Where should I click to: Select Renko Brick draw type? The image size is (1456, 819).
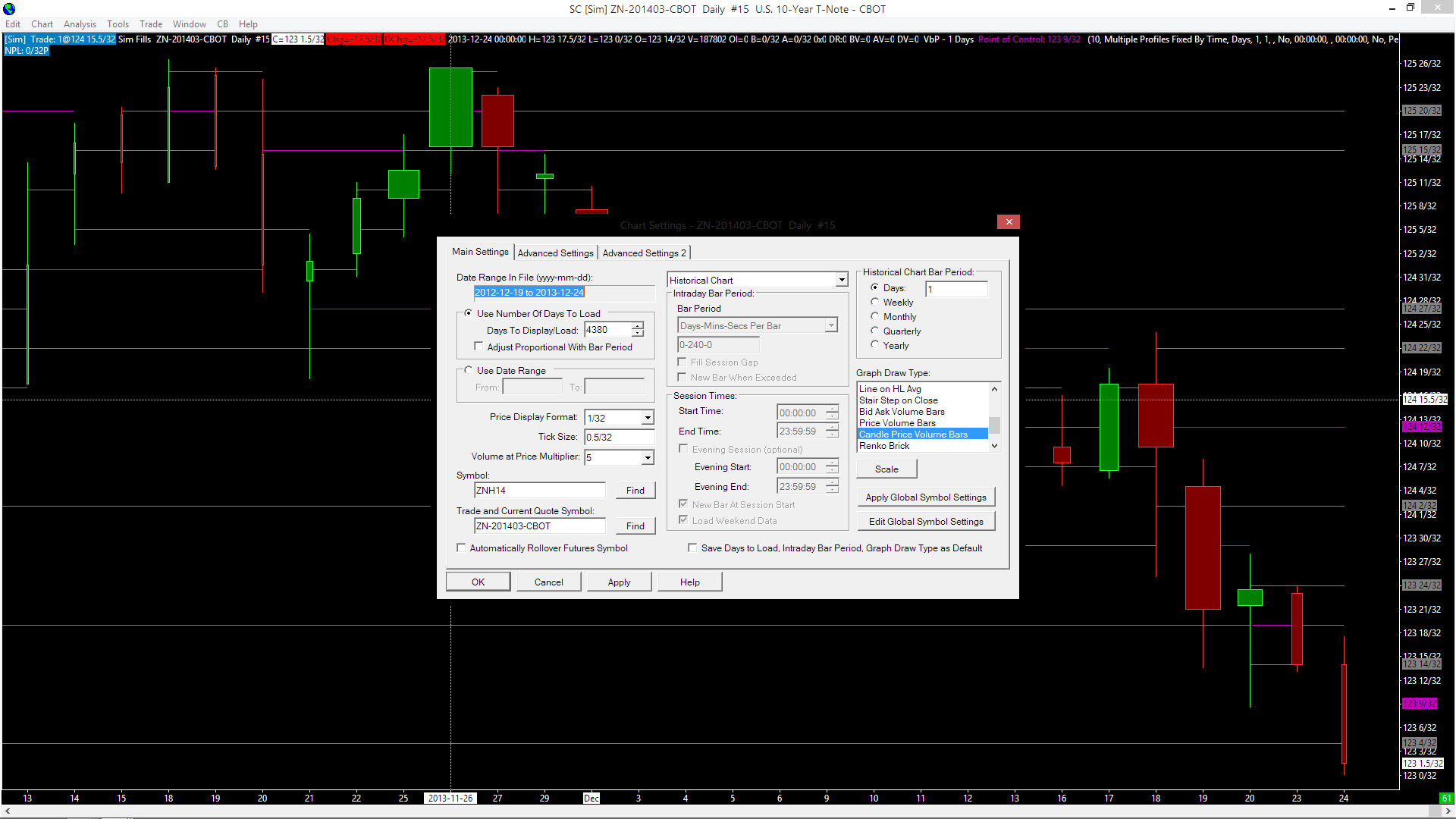[884, 446]
